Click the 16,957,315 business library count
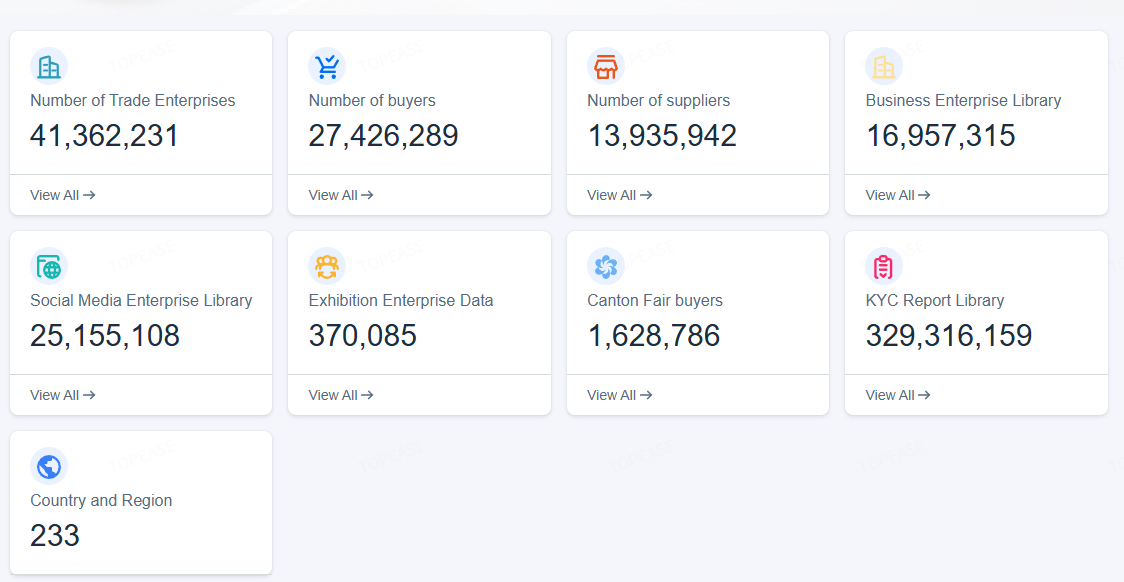This screenshot has width=1124, height=582. click(x=940, y=135)
